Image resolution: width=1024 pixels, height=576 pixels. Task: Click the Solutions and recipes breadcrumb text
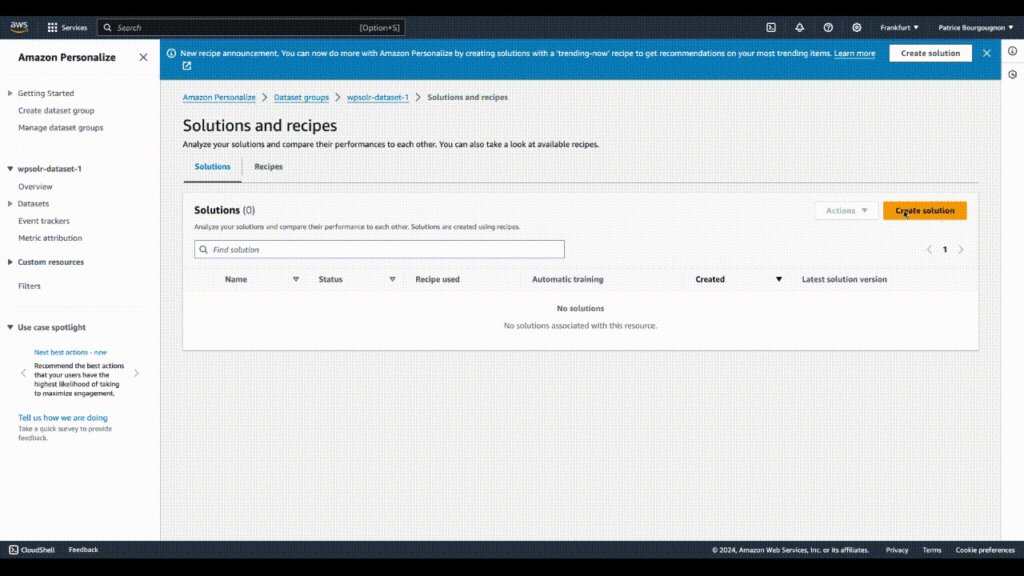[468, 97]
